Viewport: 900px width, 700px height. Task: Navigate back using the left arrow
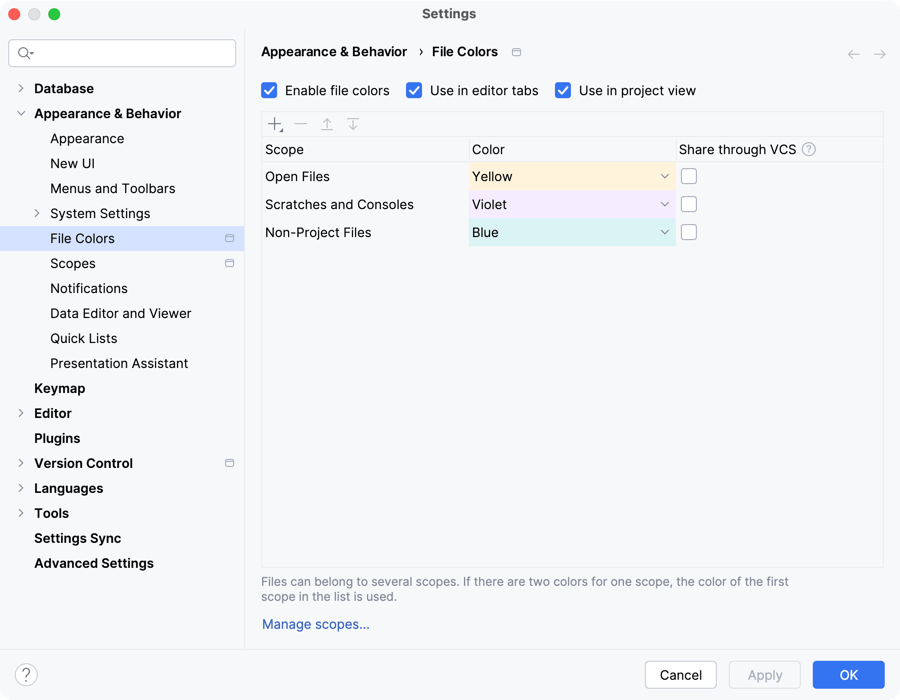852,53
